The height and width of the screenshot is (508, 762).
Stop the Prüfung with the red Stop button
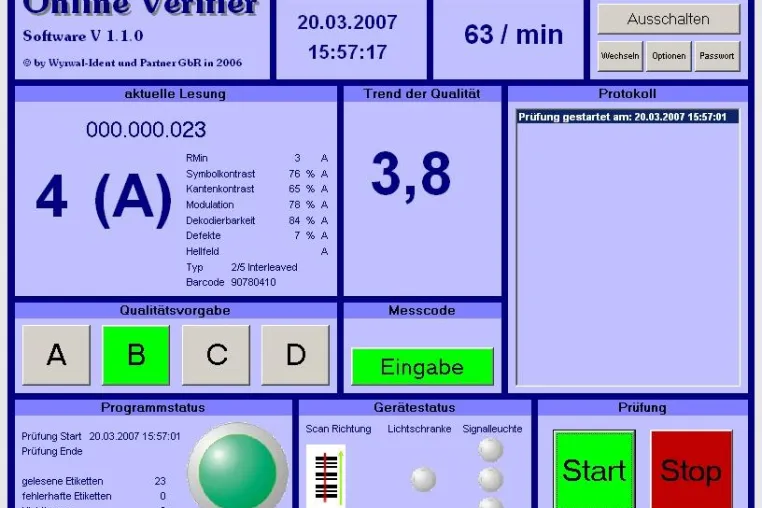coord(691,470)
